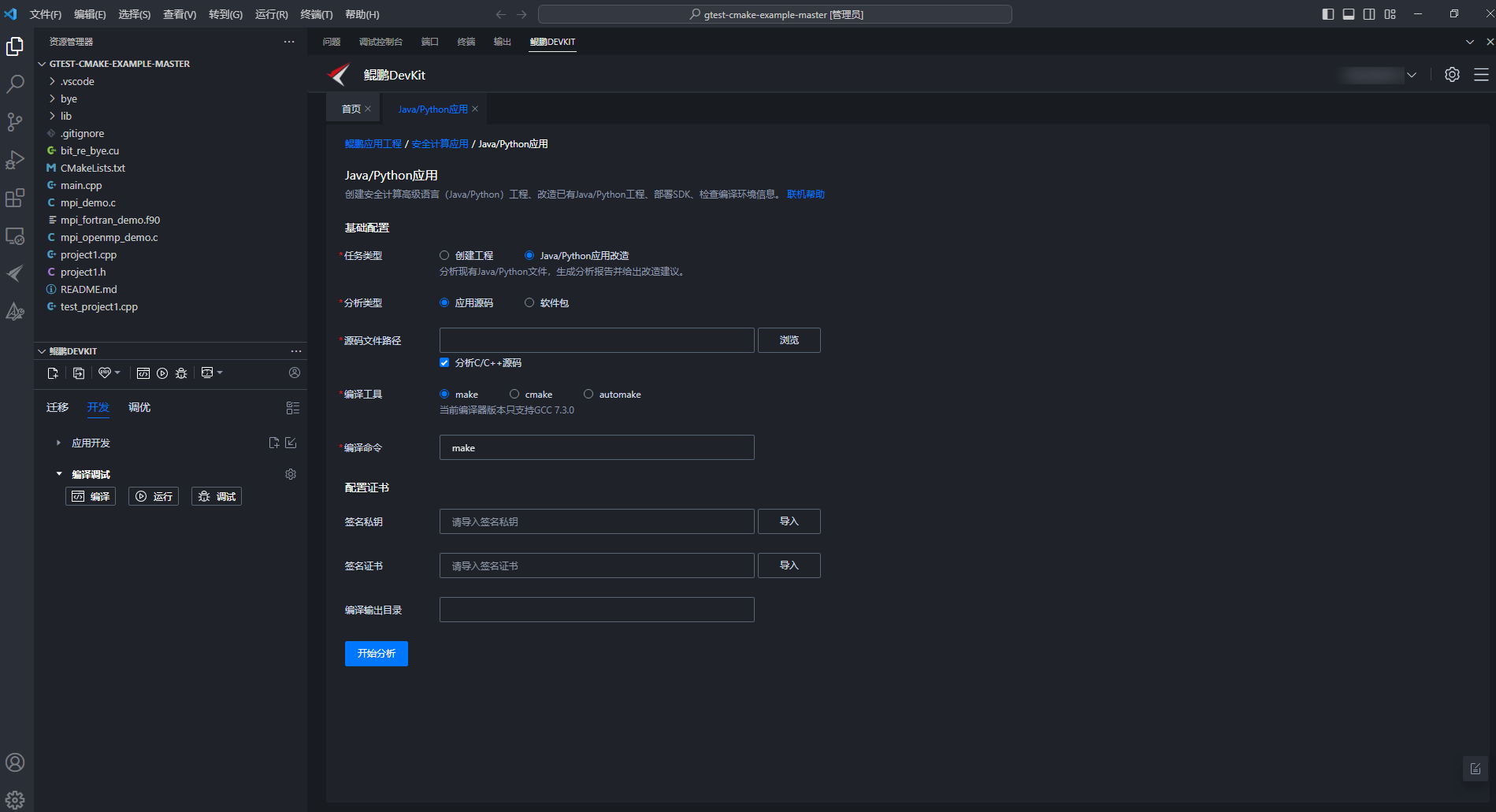Select the 创建工程 radio button
The height and width of the screenshot is (812, 1496).
tap(444, 255)
